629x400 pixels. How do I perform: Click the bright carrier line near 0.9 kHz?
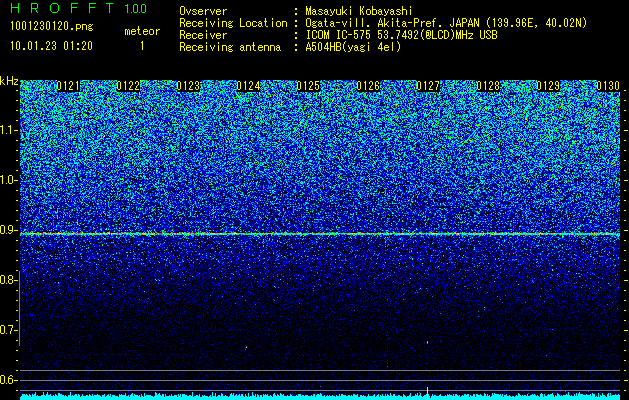tap(320, 234)
